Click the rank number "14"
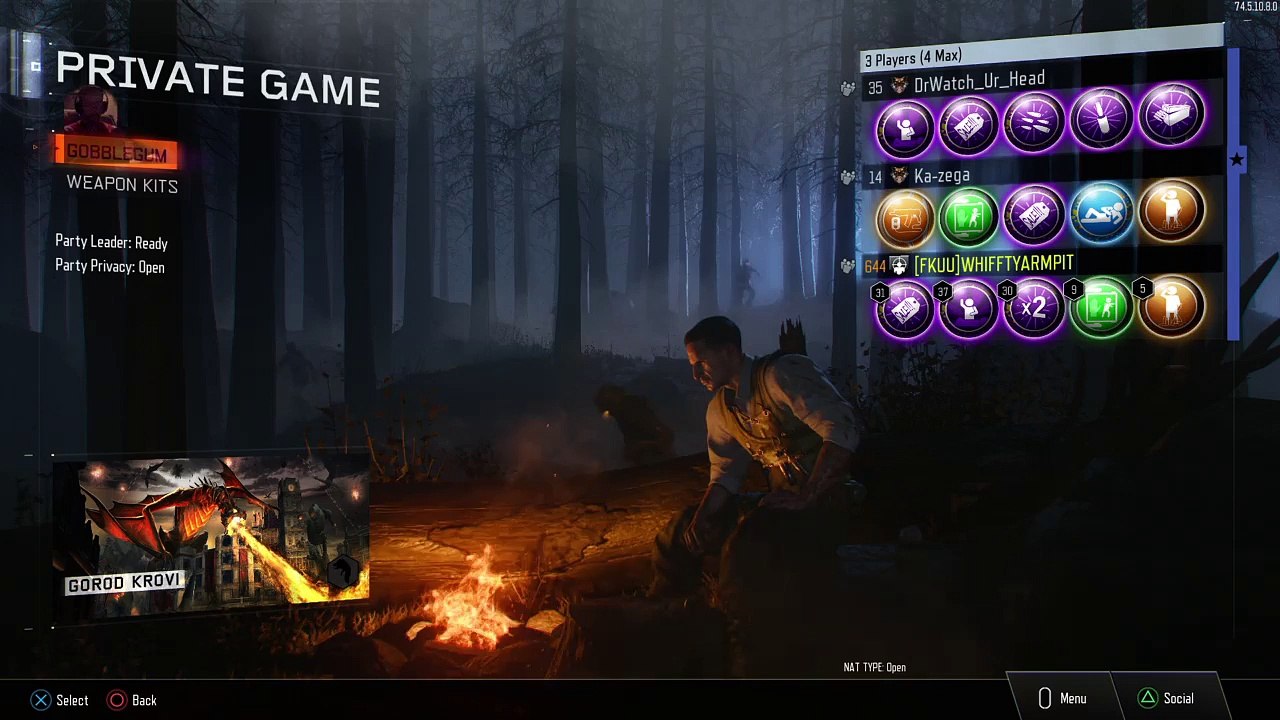Image resolution: width=1280 pixels, height=720 pixels. click(875, 178)
